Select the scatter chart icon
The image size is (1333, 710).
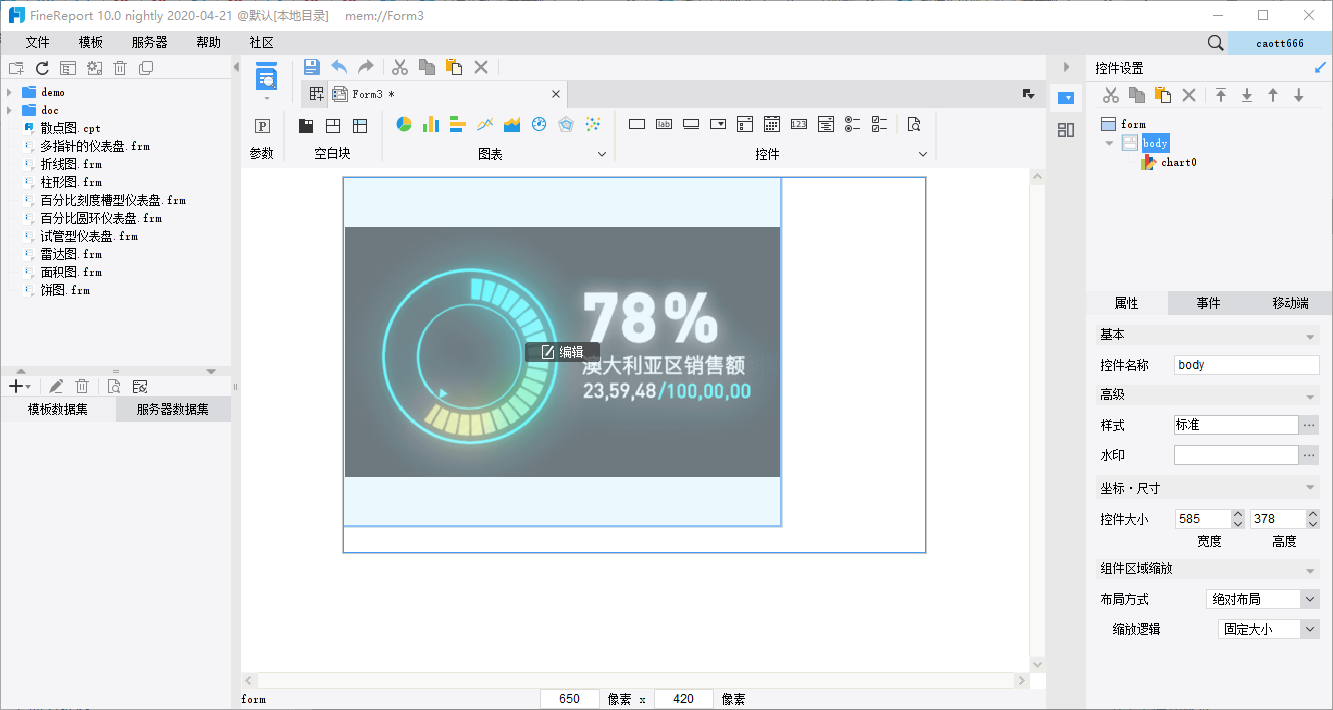(x=593, y=125)
